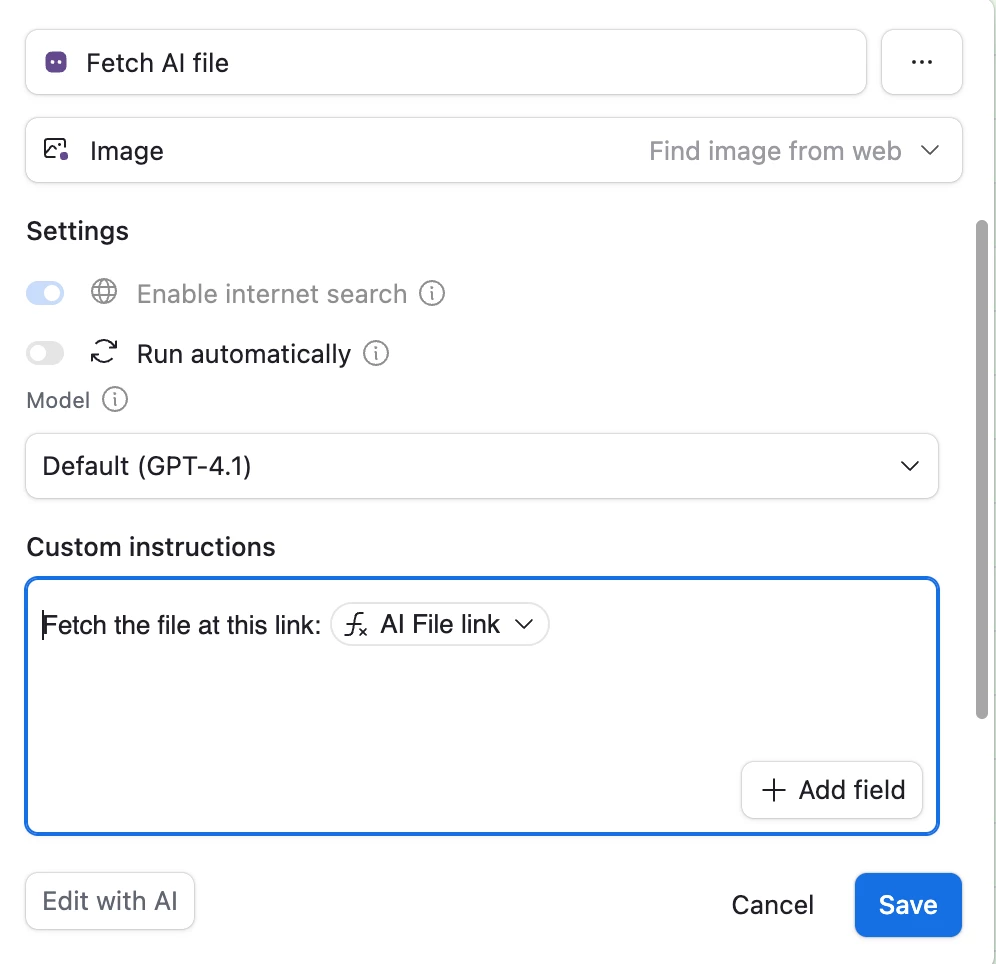This screenshot has width=996, height=964.
Task: Click the purple AI agent icon
Action: pos(56,62)
